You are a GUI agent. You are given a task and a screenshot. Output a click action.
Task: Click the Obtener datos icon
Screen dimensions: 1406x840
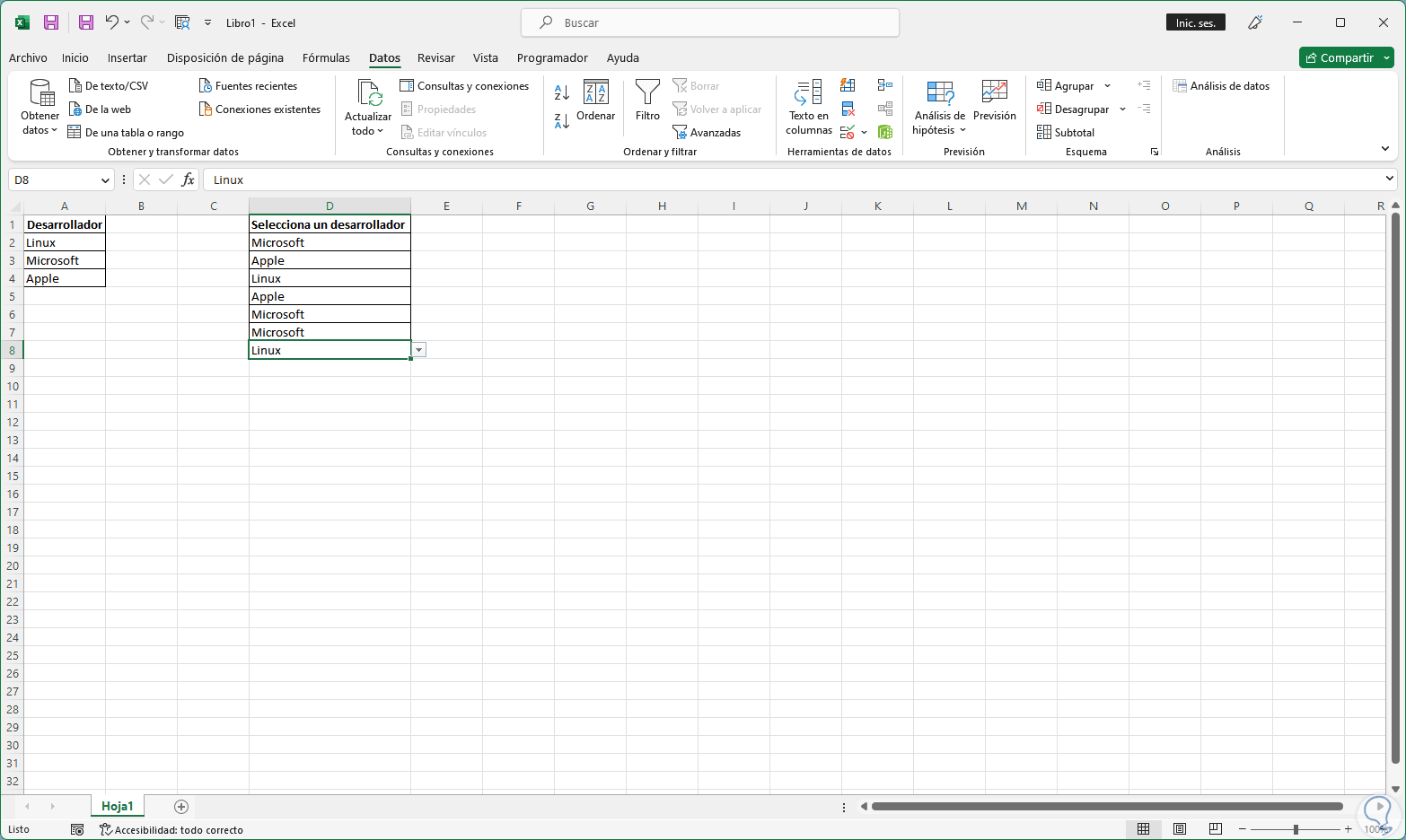click(40, 92)
